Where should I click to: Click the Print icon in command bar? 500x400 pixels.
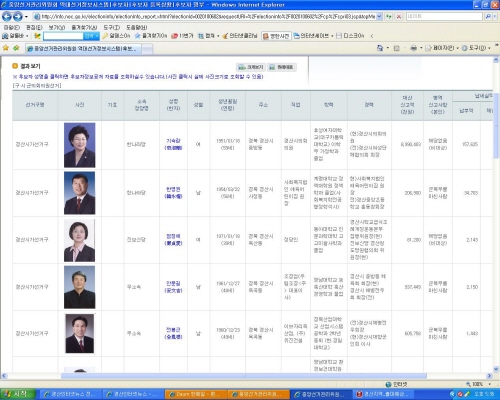click(413, 48)
